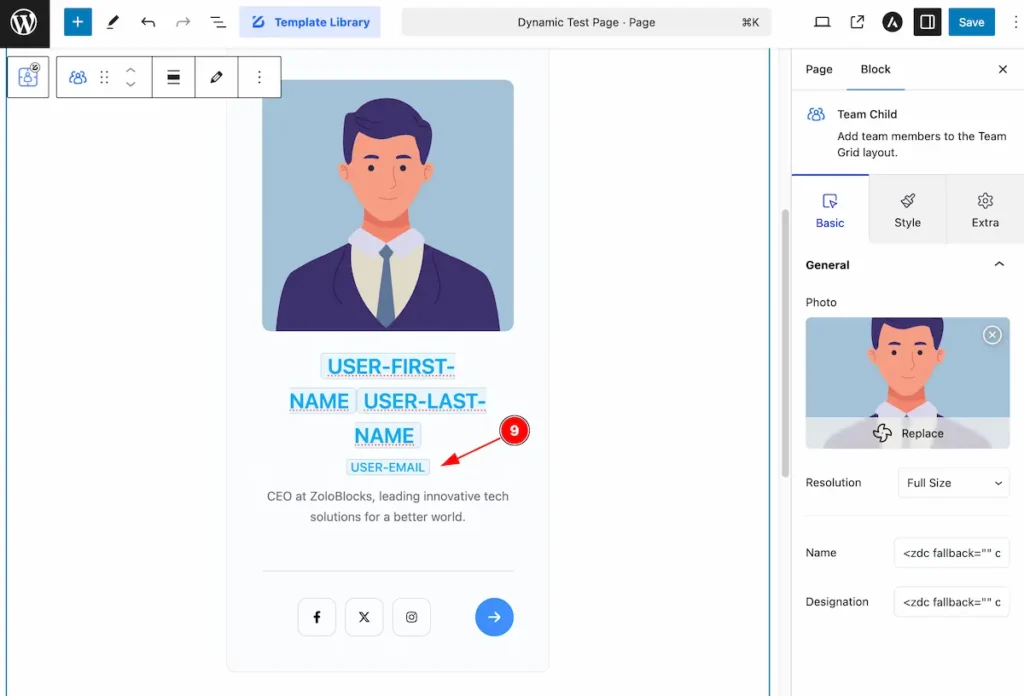
Task: Toggle the settings sidebar
Action: pyautogui.click(x=927, y=22)
